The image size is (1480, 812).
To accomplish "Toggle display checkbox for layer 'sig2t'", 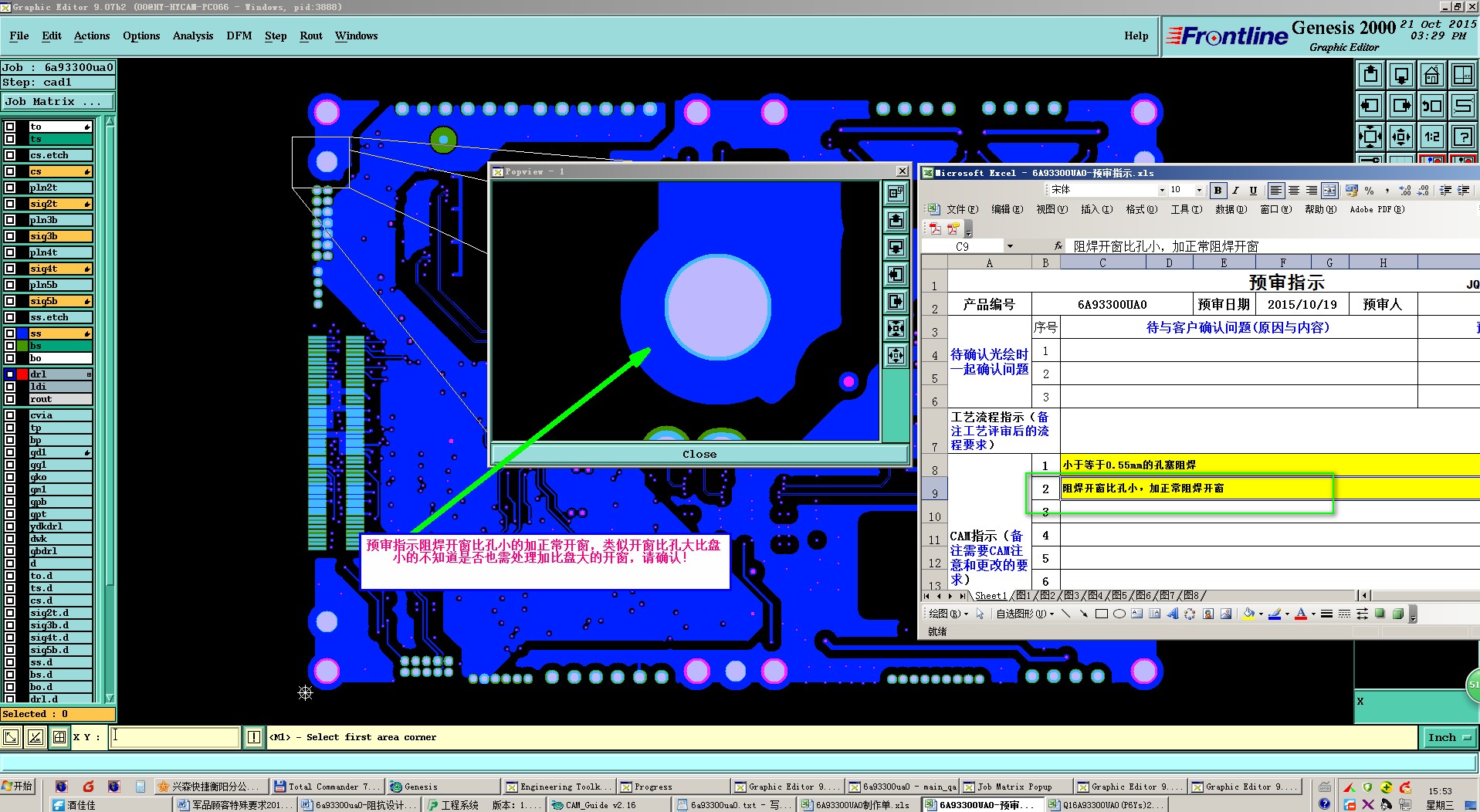I will (x=10, y=204).
